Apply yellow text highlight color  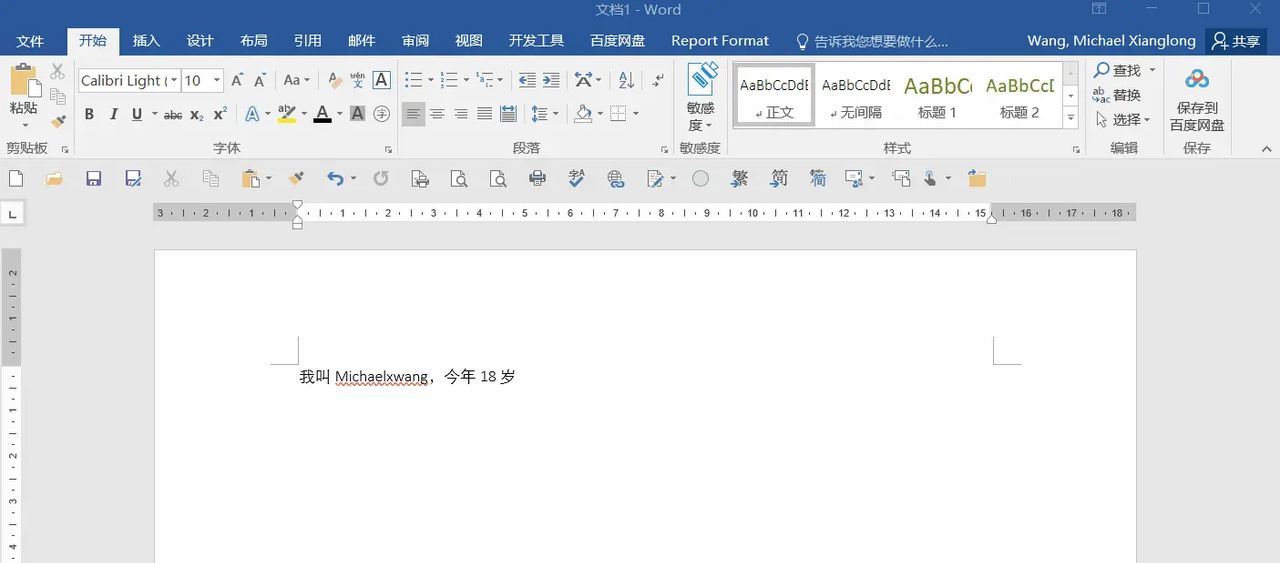[x=286, y=114]
